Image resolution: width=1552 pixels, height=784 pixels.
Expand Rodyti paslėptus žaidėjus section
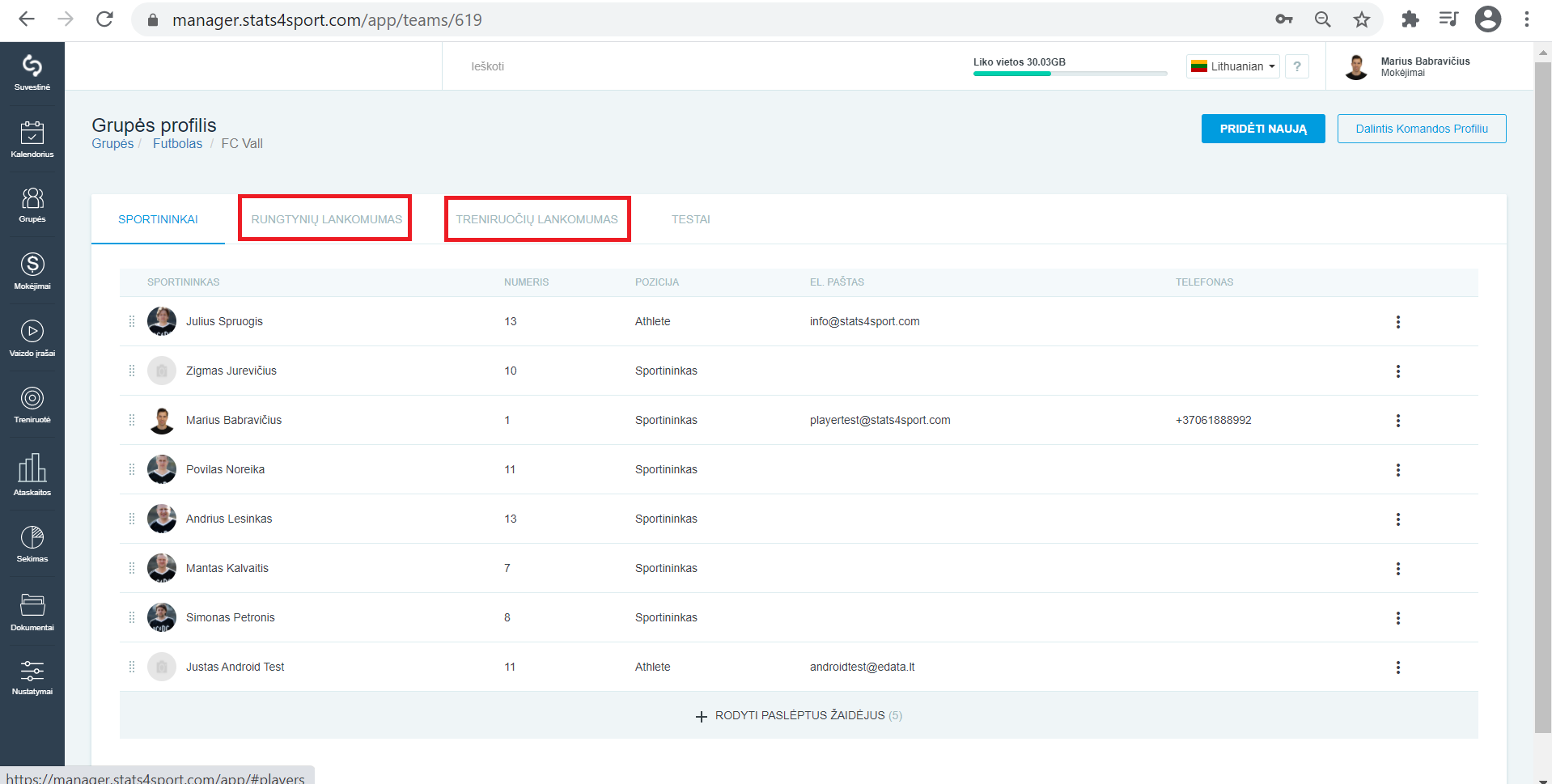[x=799, y=715]
